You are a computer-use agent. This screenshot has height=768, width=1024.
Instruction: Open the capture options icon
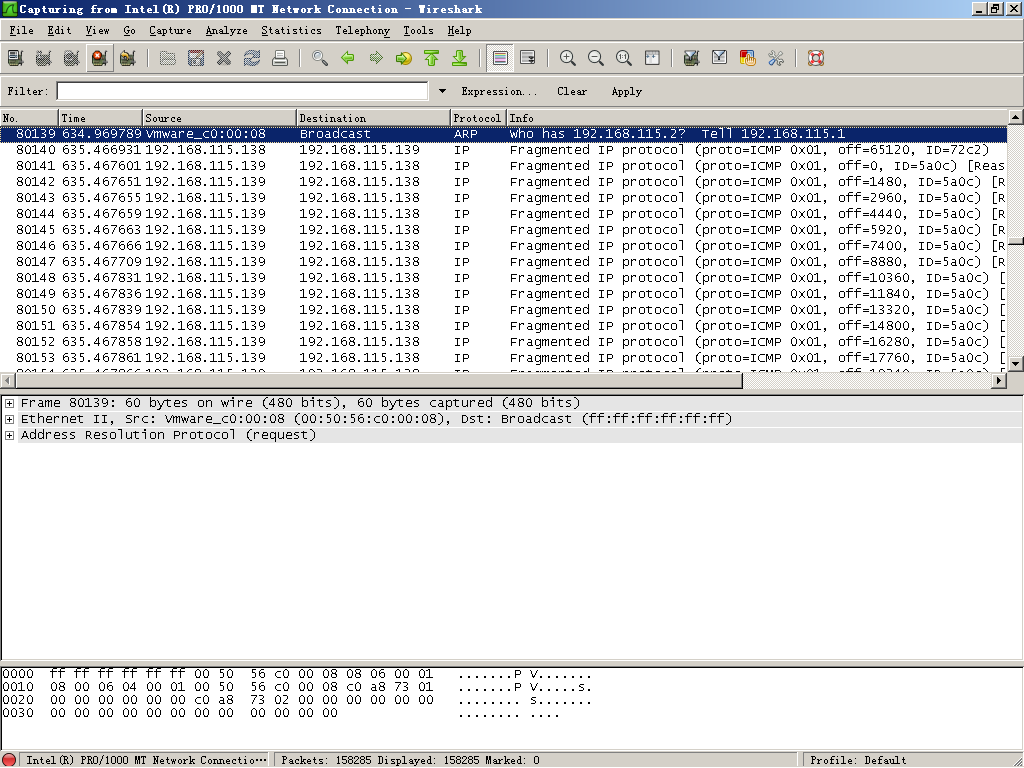point(43,58)
